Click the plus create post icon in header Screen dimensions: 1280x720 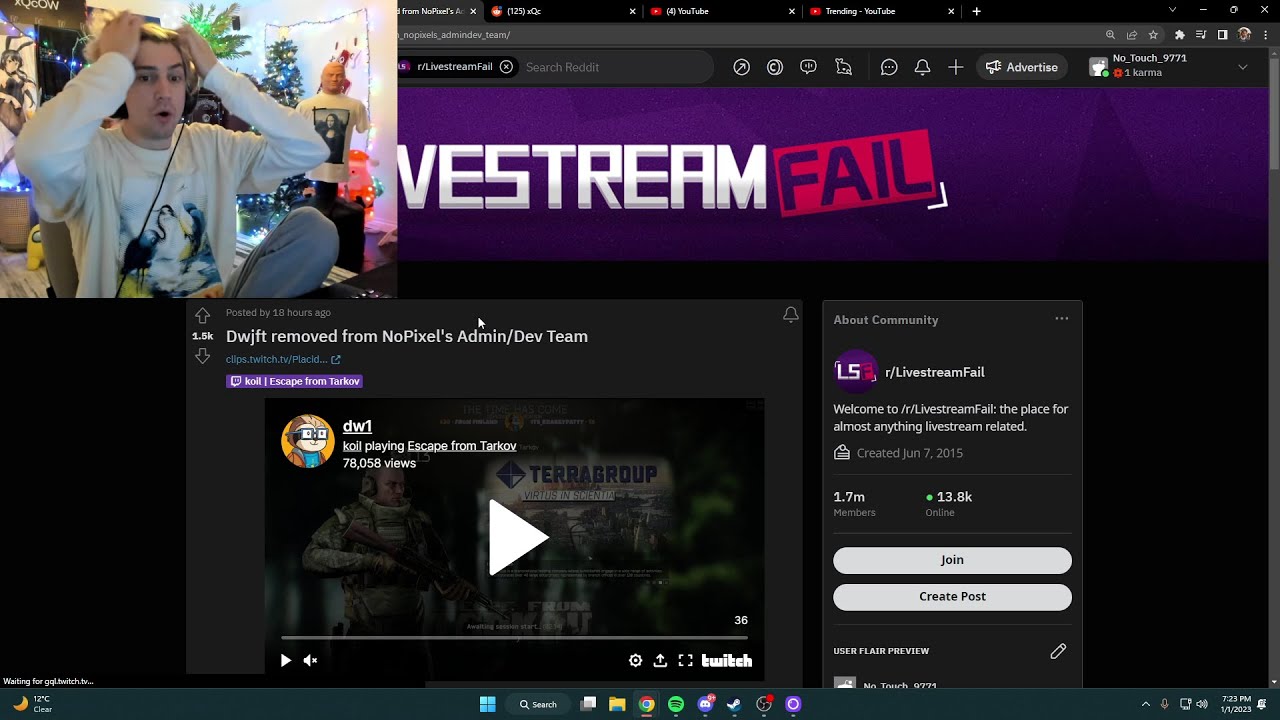956,67
